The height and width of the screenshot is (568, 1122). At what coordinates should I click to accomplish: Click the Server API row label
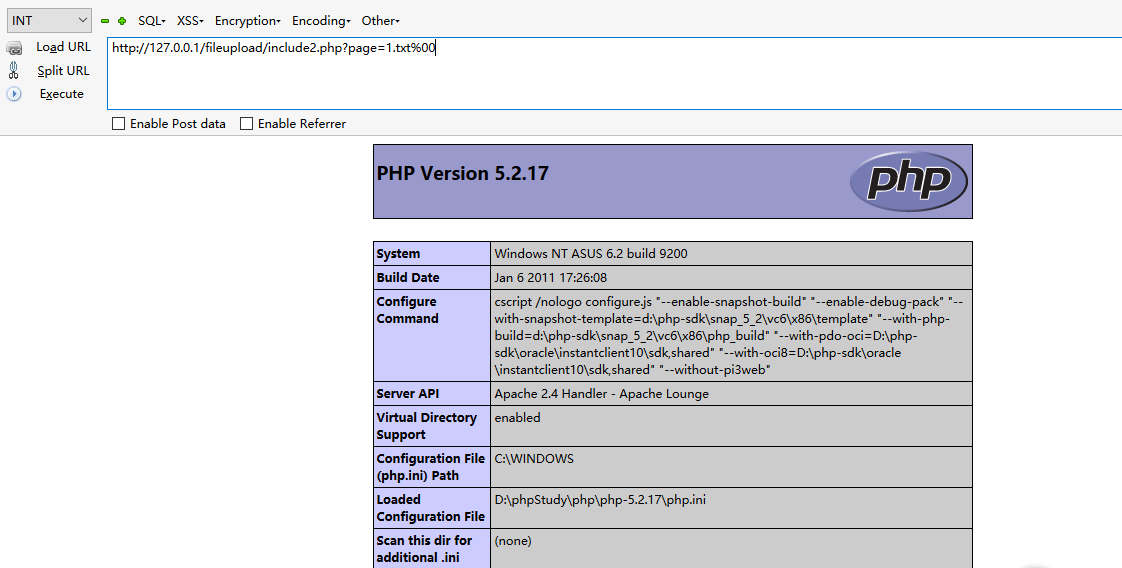pyautogui.click(x=408, y=393)
